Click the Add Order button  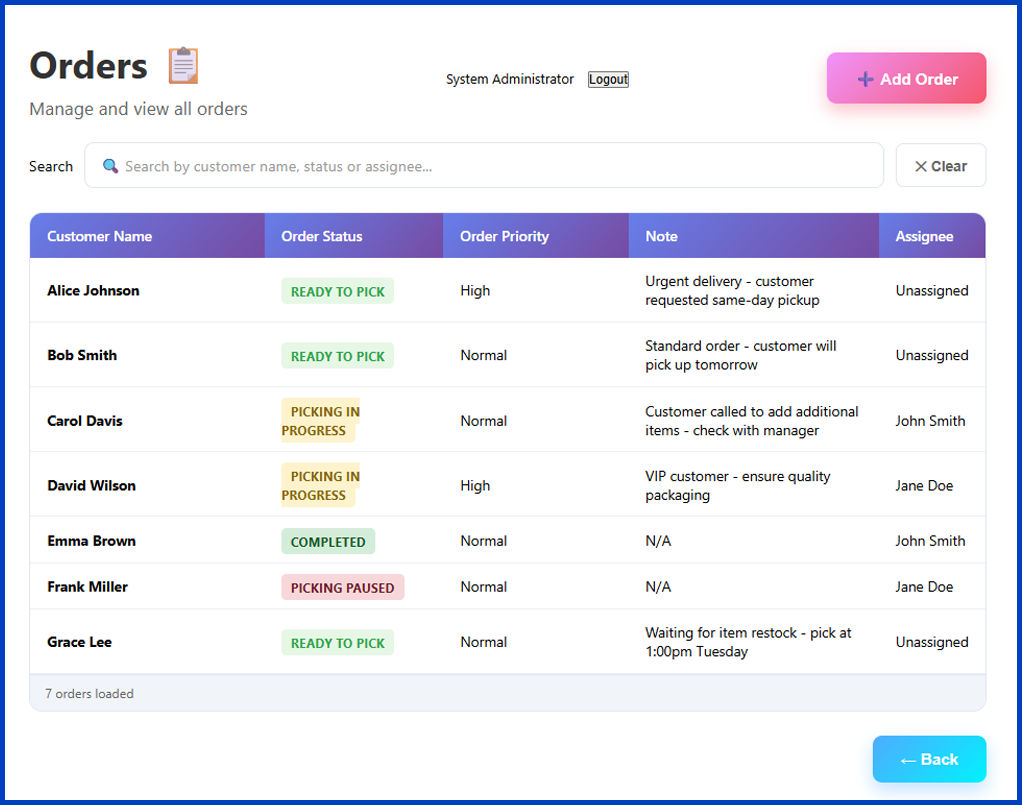tap(906, 79)
